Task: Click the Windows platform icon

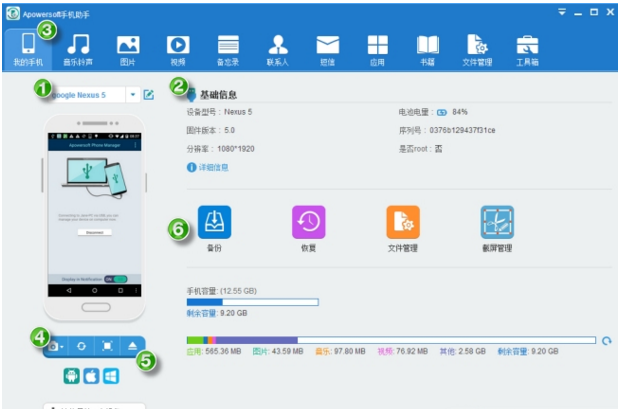Action: tap(111, 376)
